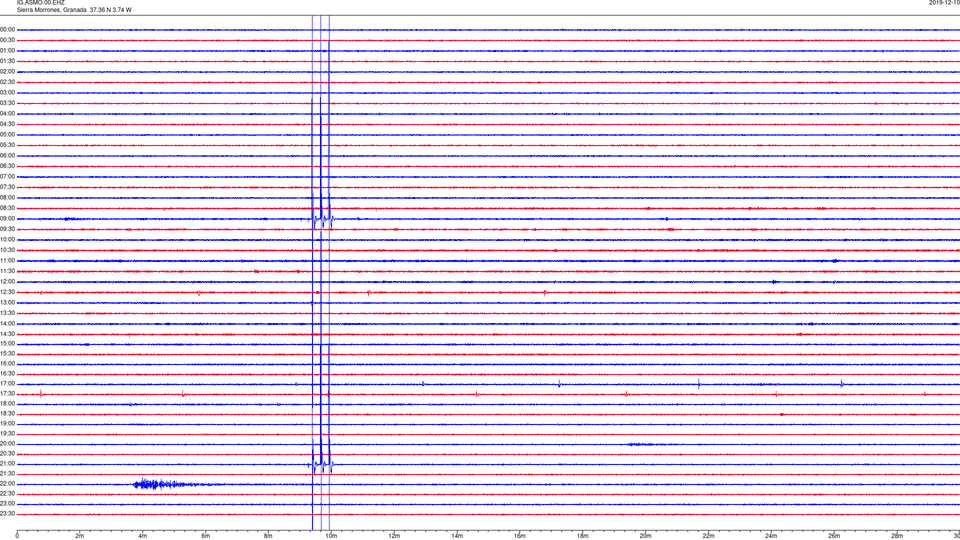Click the 16m axis label

(x=520, y=536)
